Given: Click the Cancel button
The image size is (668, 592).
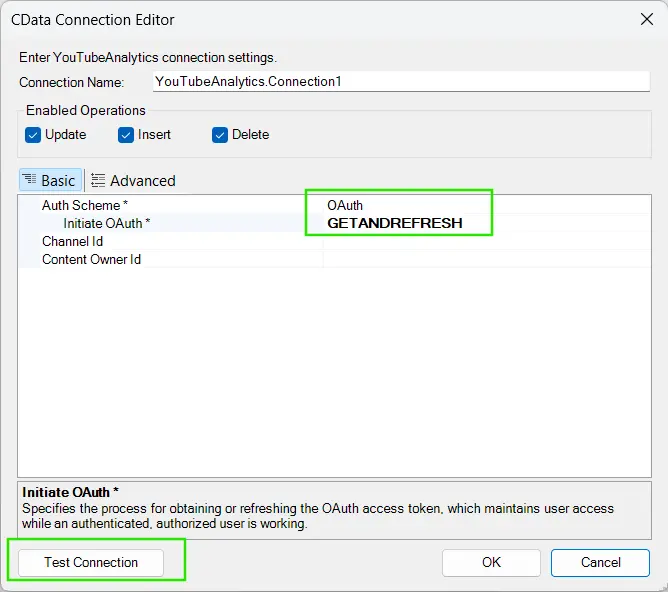Looking at the screenshot, I should [x=600, y=562].
